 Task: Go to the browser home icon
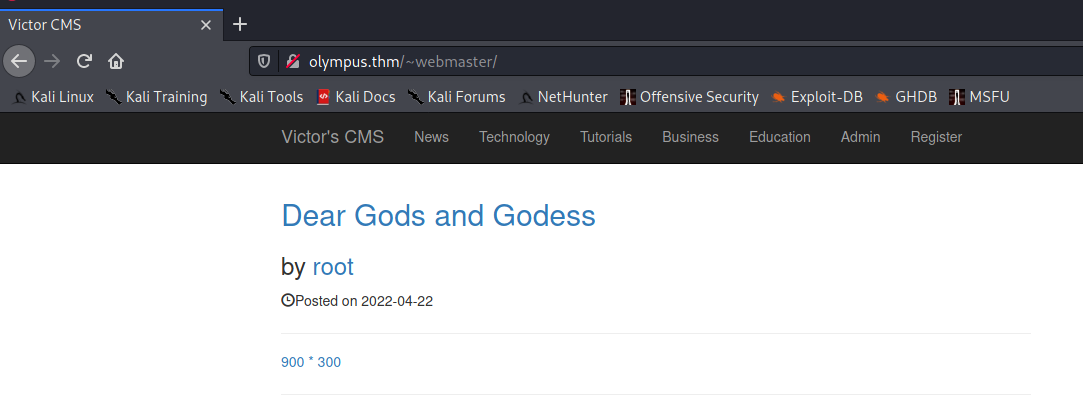[x=116, y=61]
